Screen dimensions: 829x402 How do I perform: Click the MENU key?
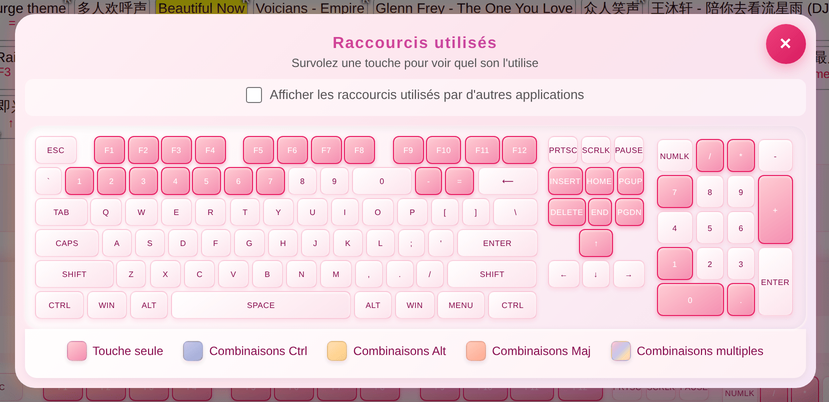tap(460, 305)
